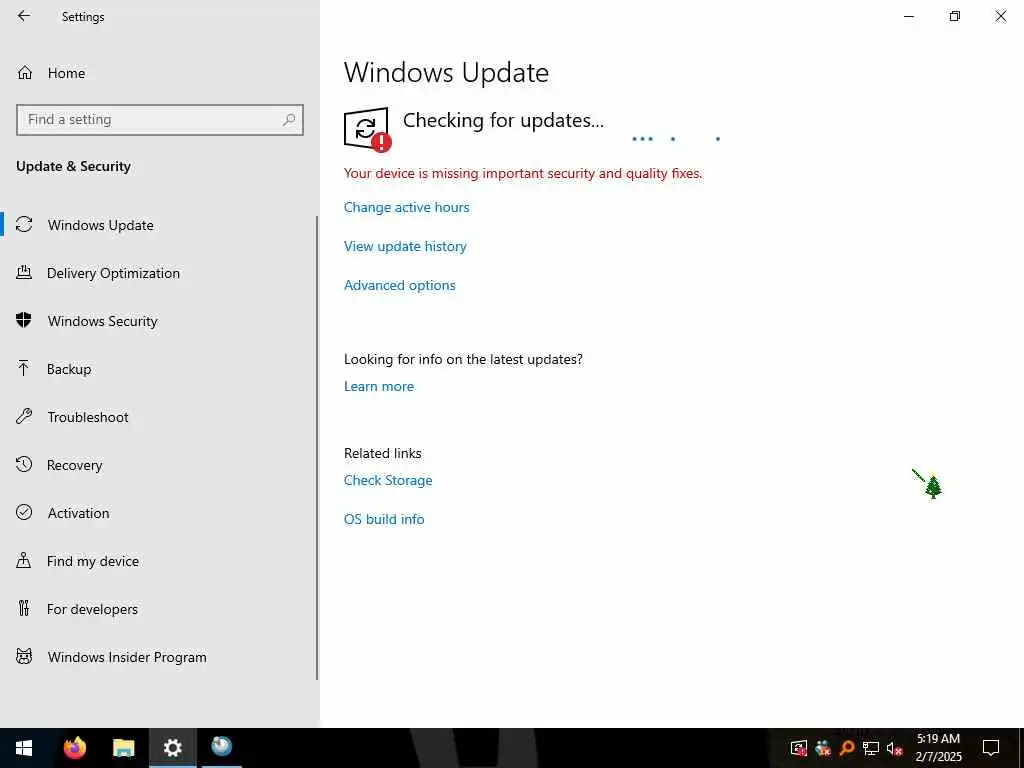Click the Backup up-arrow icon

[x=24, y=368]
